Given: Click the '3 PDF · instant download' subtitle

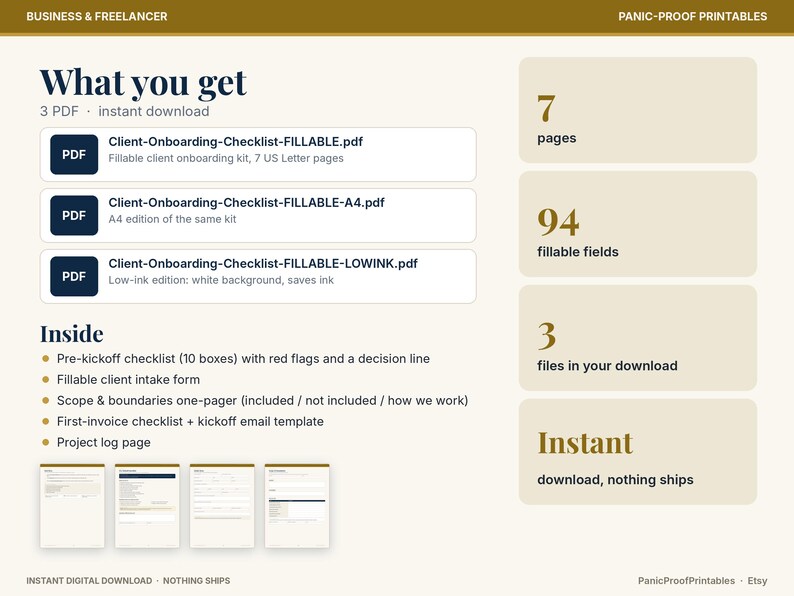Looking at the screenshot, I should click(x=125, y=111).
